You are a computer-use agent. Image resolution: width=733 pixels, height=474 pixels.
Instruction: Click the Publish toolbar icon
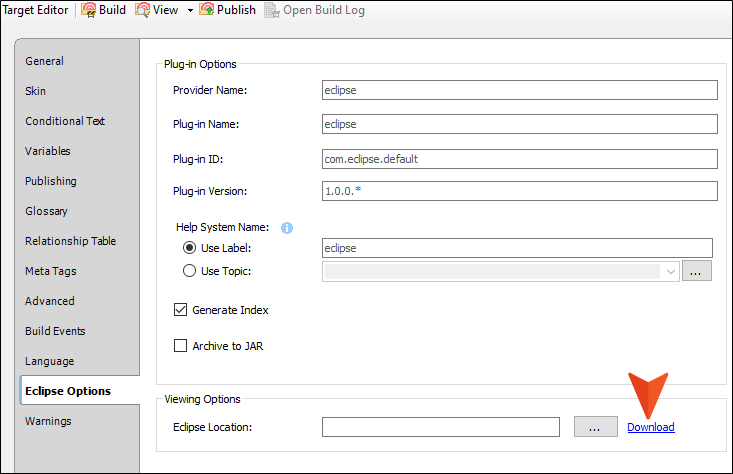(x=206, y=10)
